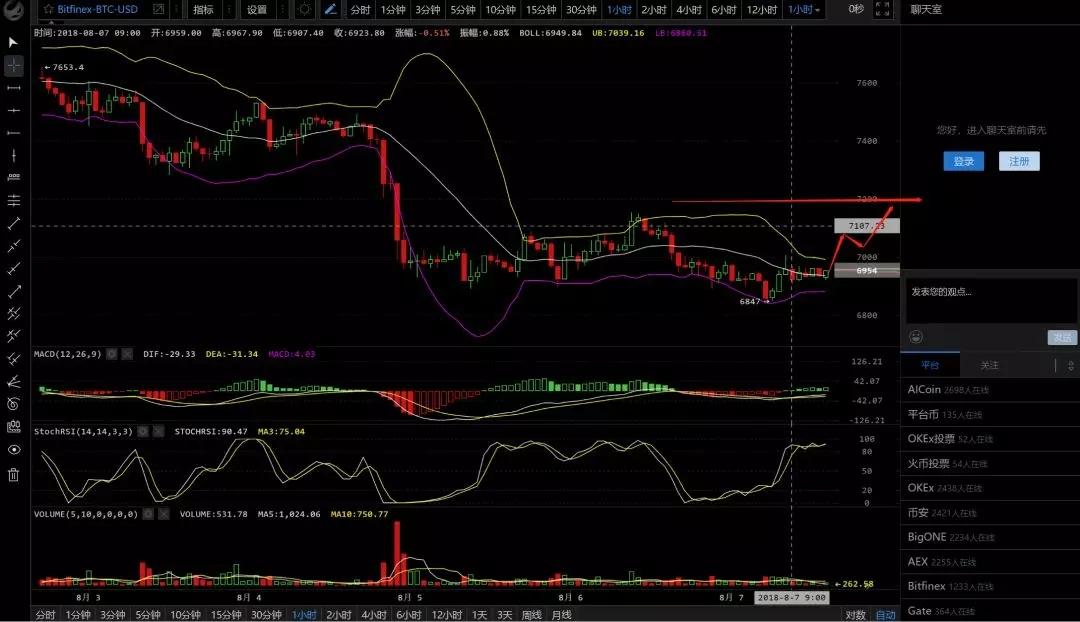The width and height of the screenshot is (1080, 622).
Task: Open StochRSI indicator settings gear
Action: [x=143, y=431]
